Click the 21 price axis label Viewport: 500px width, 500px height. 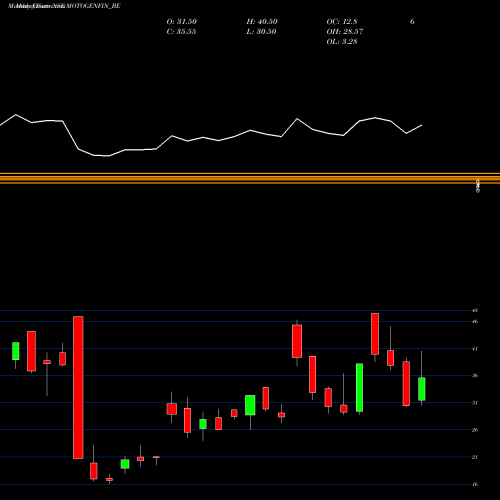[475, 457]
